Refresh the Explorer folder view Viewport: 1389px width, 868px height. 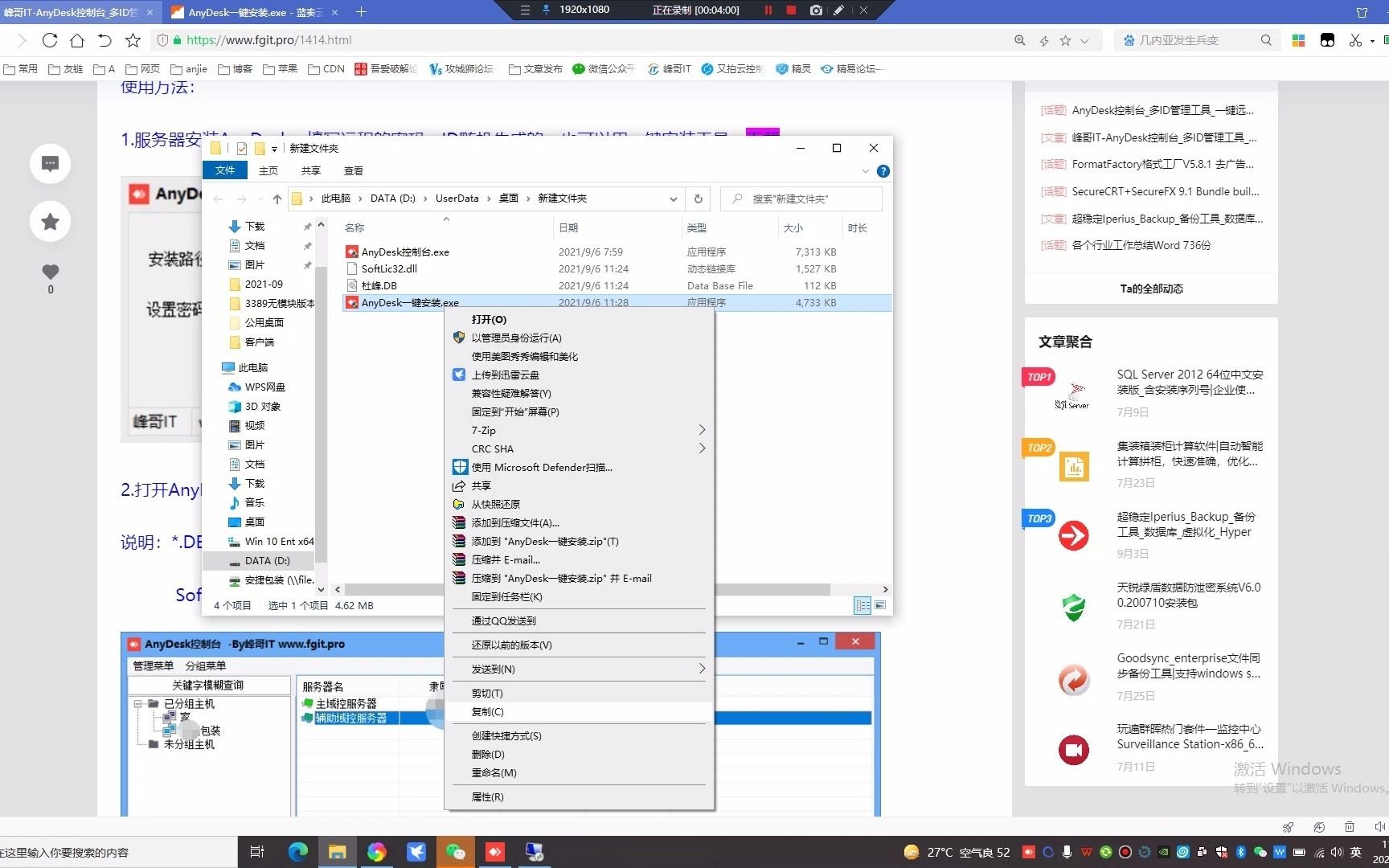(x=698, y=199)
